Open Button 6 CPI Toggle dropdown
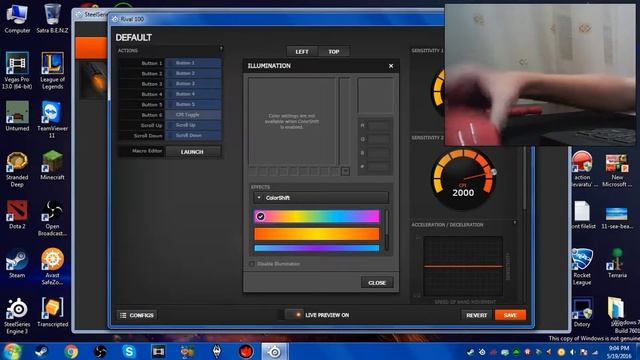This screenshot has width=640, height=360. tap(193, 115)
